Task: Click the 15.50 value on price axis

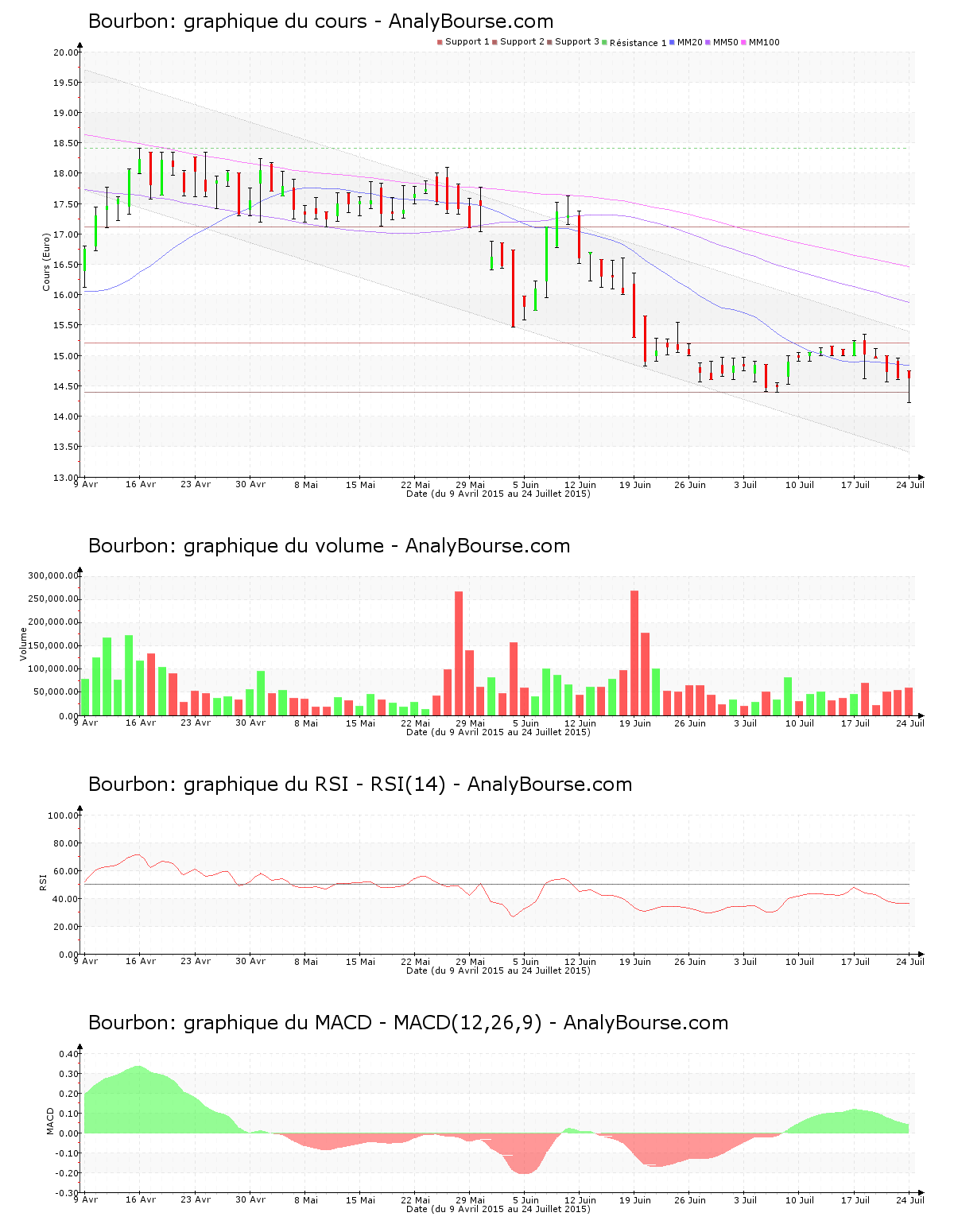Action: (66, 326)
